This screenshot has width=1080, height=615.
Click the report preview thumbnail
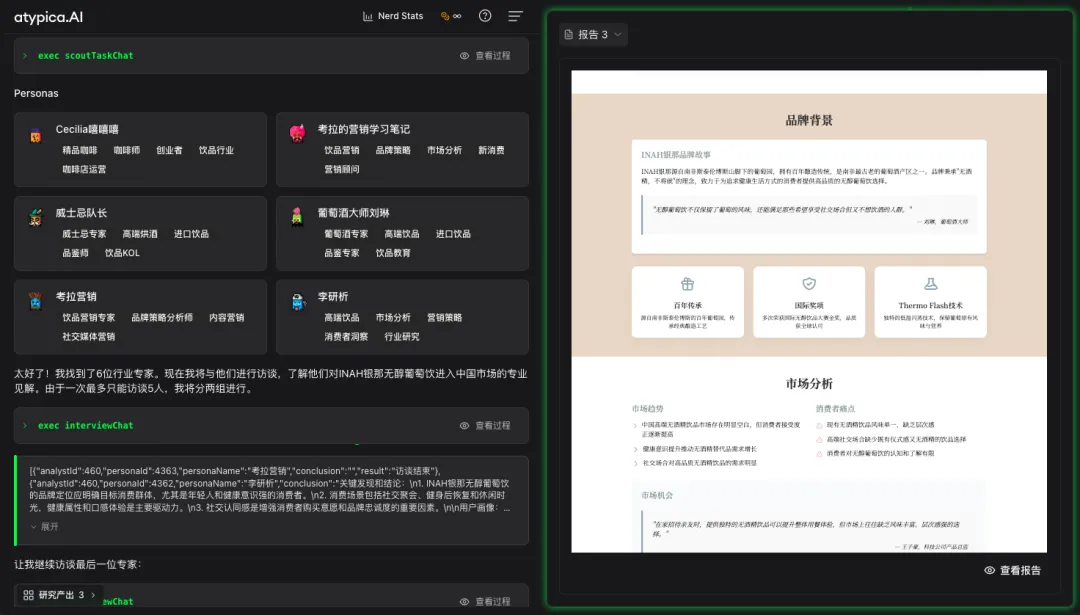[809, 311]
